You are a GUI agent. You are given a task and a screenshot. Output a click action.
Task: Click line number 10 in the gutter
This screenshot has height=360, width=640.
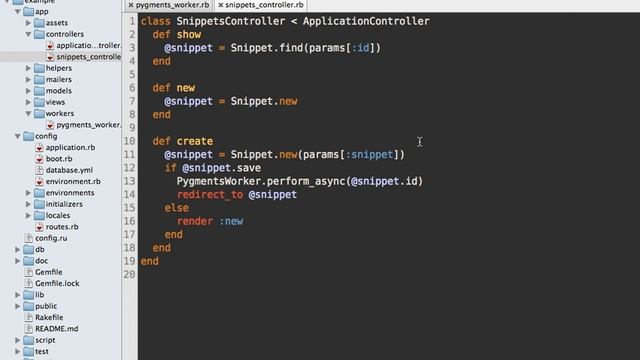click(129, 141)
